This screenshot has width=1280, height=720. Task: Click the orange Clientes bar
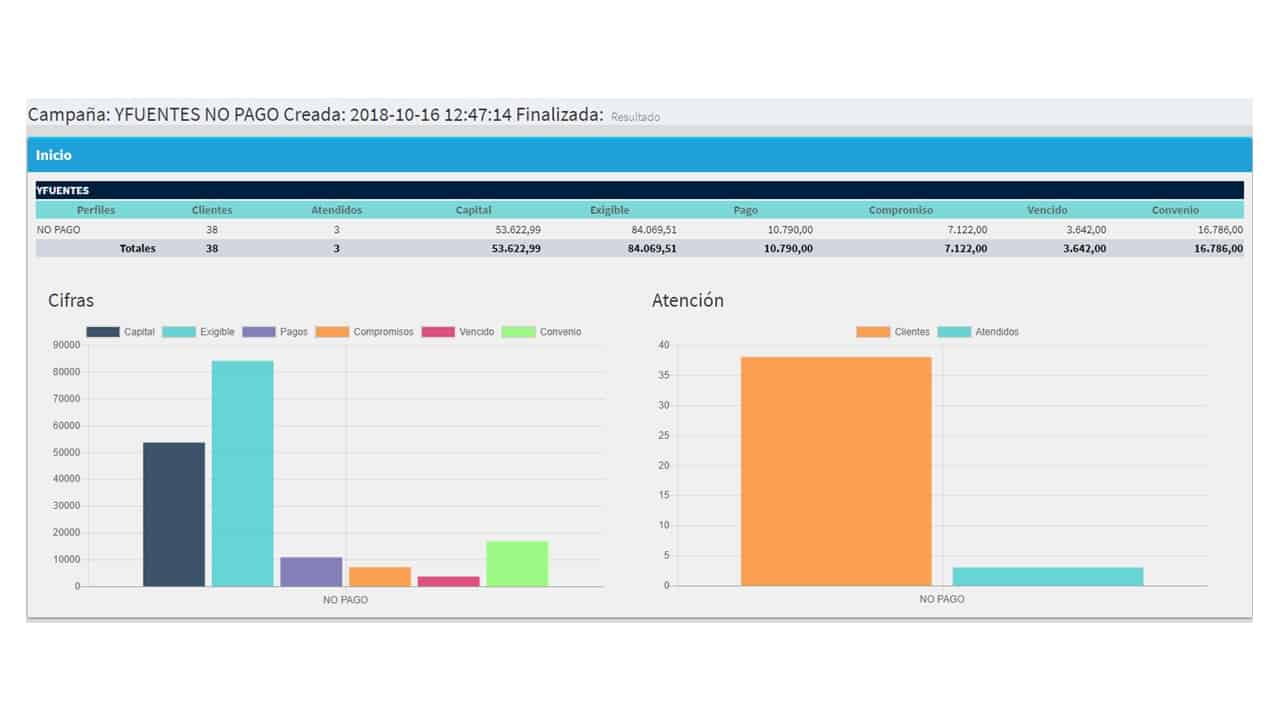pos(836,471)
